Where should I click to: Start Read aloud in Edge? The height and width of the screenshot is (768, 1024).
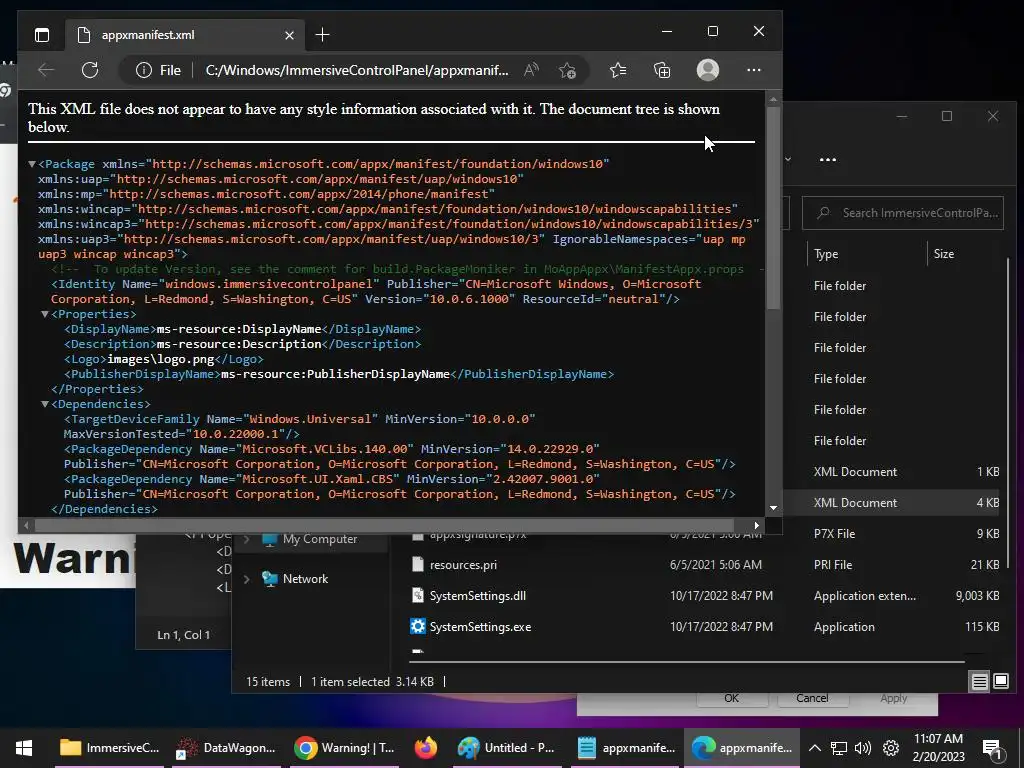(532, 70)
